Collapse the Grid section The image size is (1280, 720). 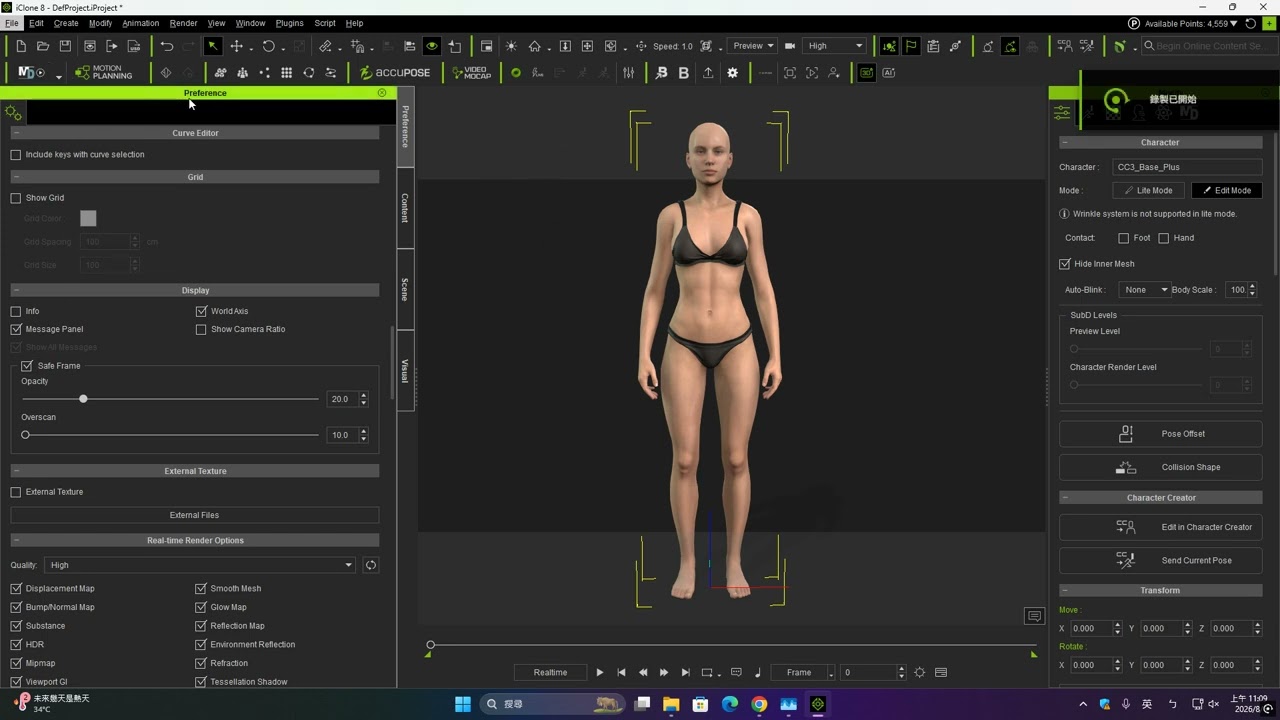(x=16, y=177)
